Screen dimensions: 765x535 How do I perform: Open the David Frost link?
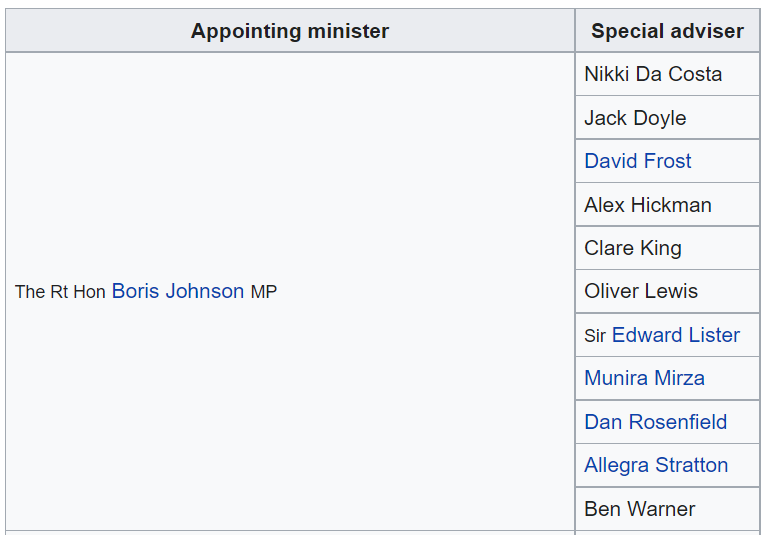[x=638, y=161]
